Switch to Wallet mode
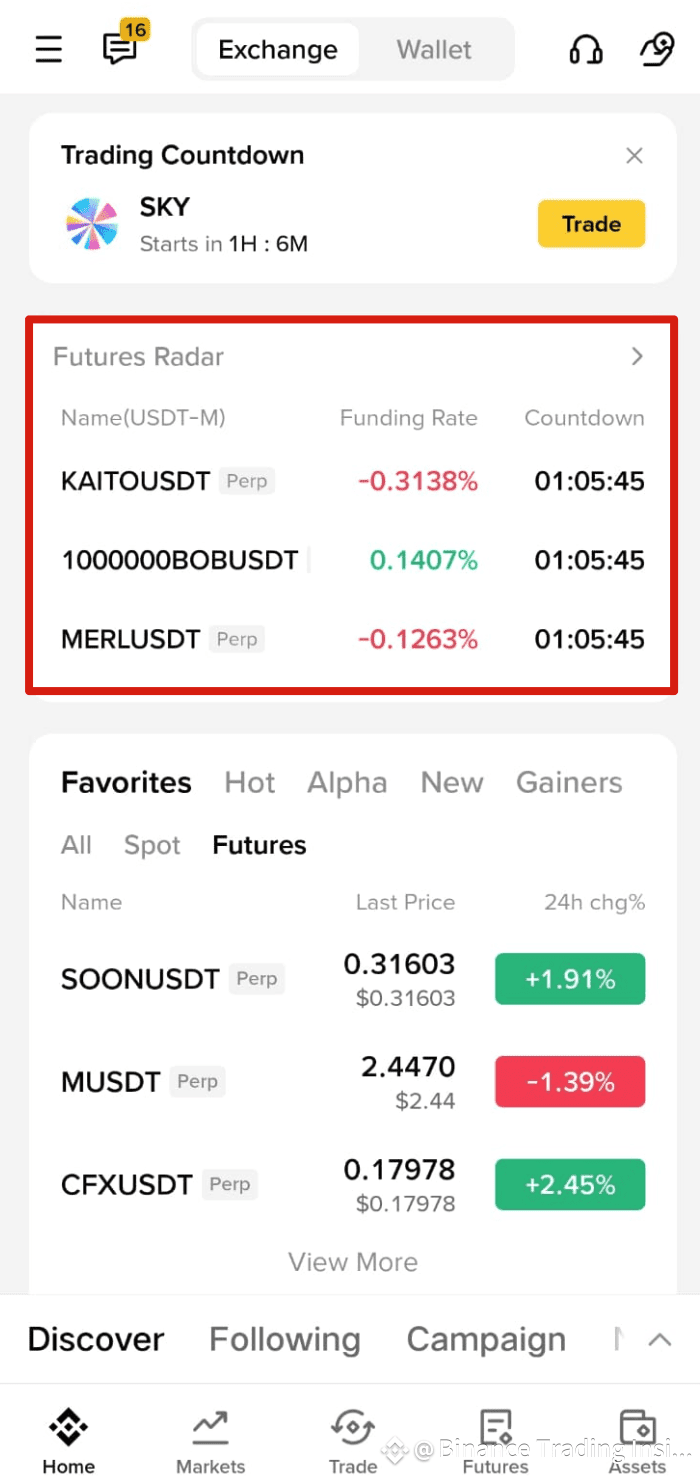700x1476 pixels. pos(434,50)
